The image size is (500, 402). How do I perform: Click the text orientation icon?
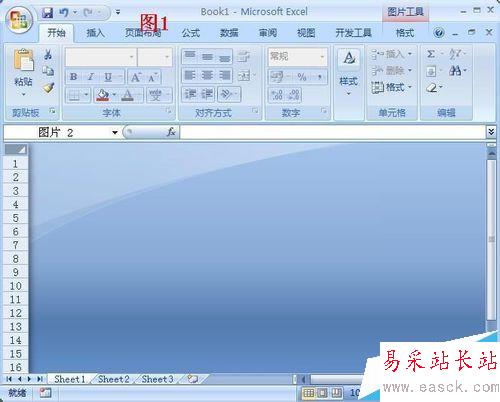(x=226, y=95)
